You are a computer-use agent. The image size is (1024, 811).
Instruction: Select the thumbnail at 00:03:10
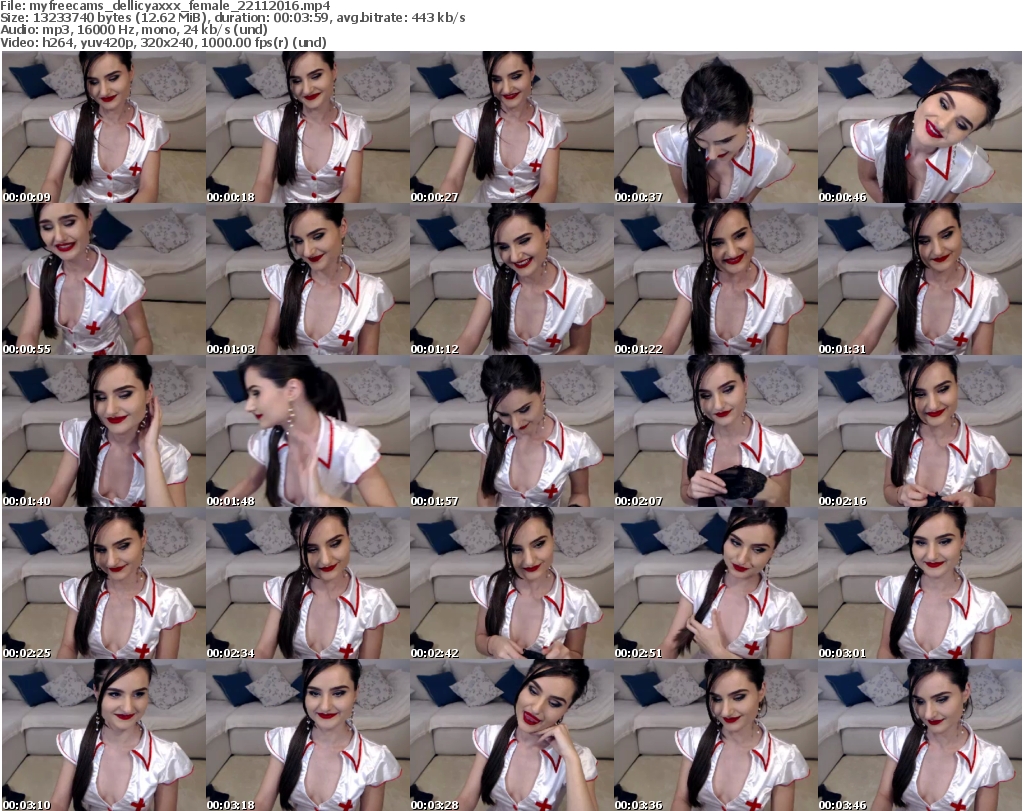coord(103,735)
